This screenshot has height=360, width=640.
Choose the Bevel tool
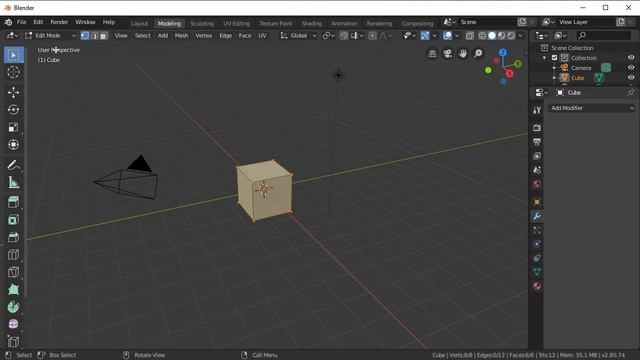tap(13, 237)
